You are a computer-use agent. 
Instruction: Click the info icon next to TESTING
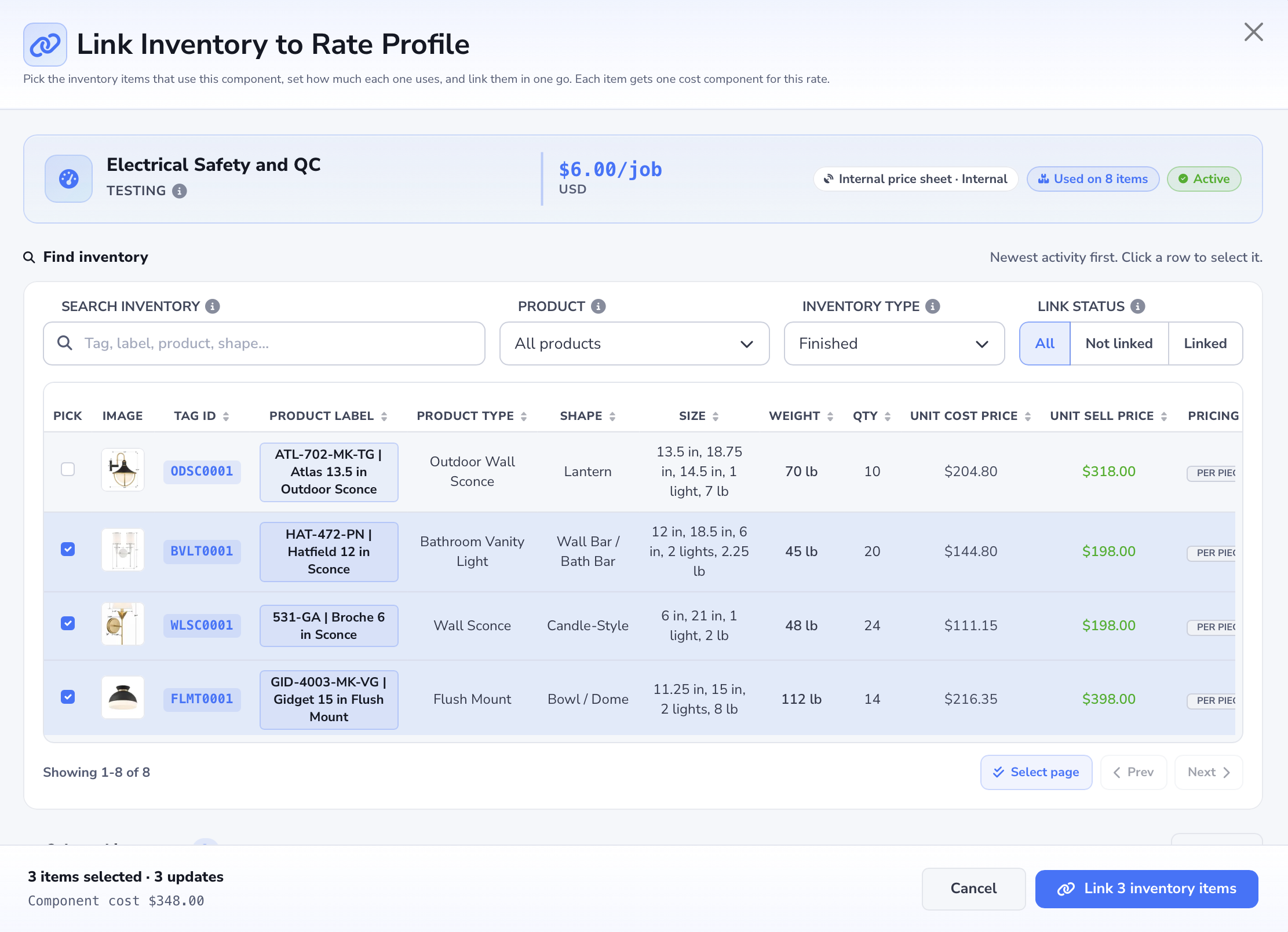(180, 191)
